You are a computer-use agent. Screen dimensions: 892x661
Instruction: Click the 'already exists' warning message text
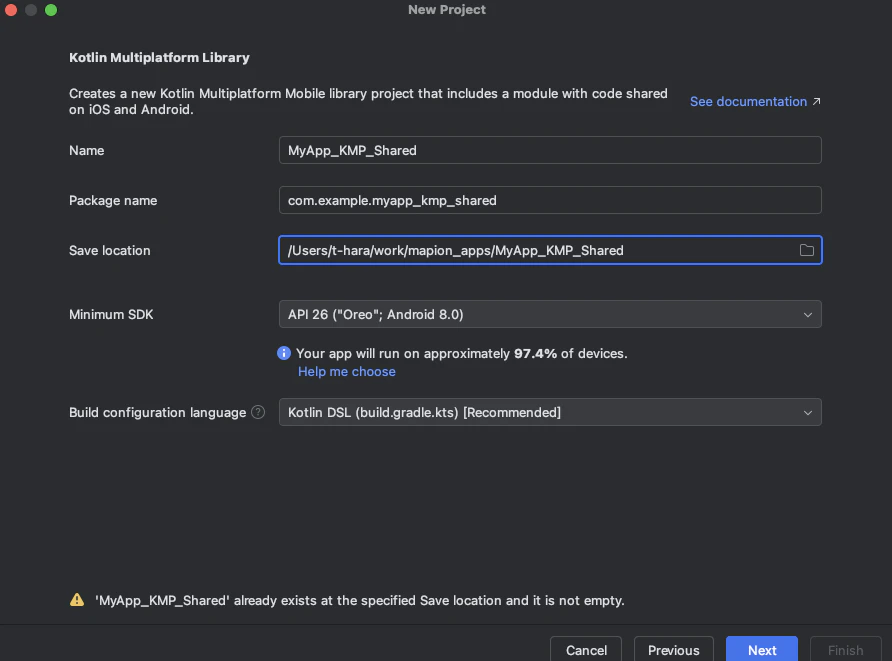click(360, 600)
